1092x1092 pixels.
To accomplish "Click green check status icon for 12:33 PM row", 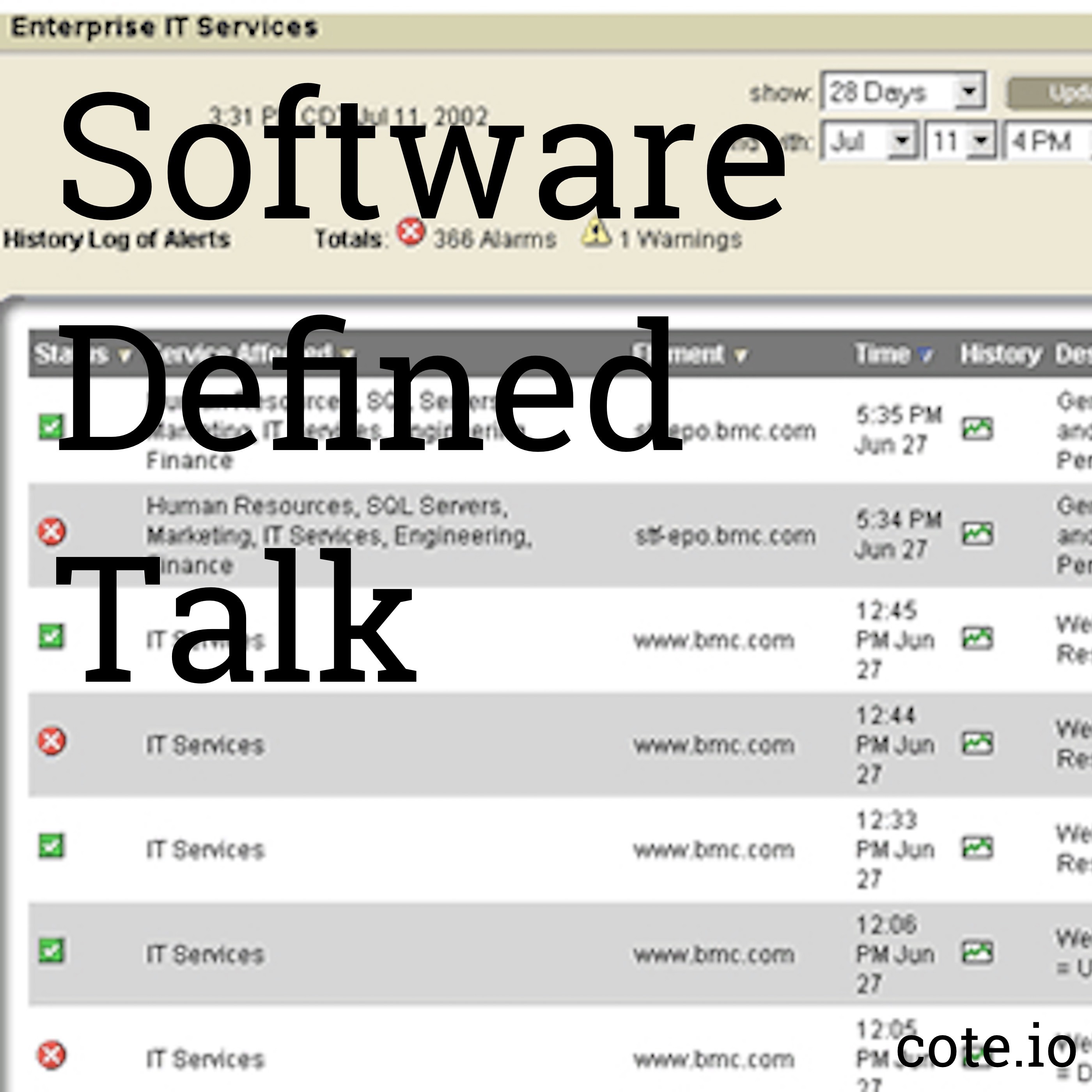I will tap(51, 846).
